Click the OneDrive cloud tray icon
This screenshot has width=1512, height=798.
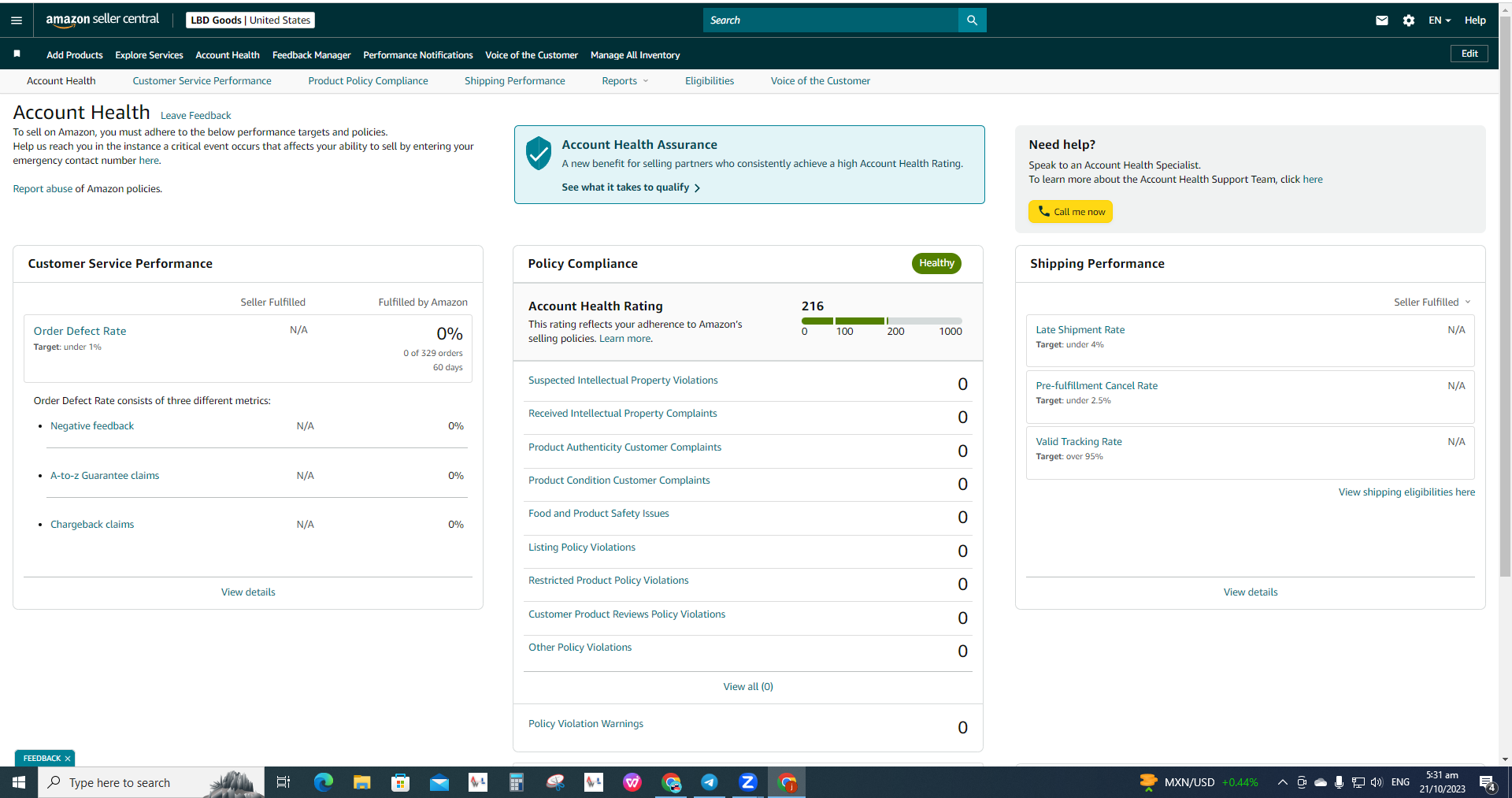1321,782
